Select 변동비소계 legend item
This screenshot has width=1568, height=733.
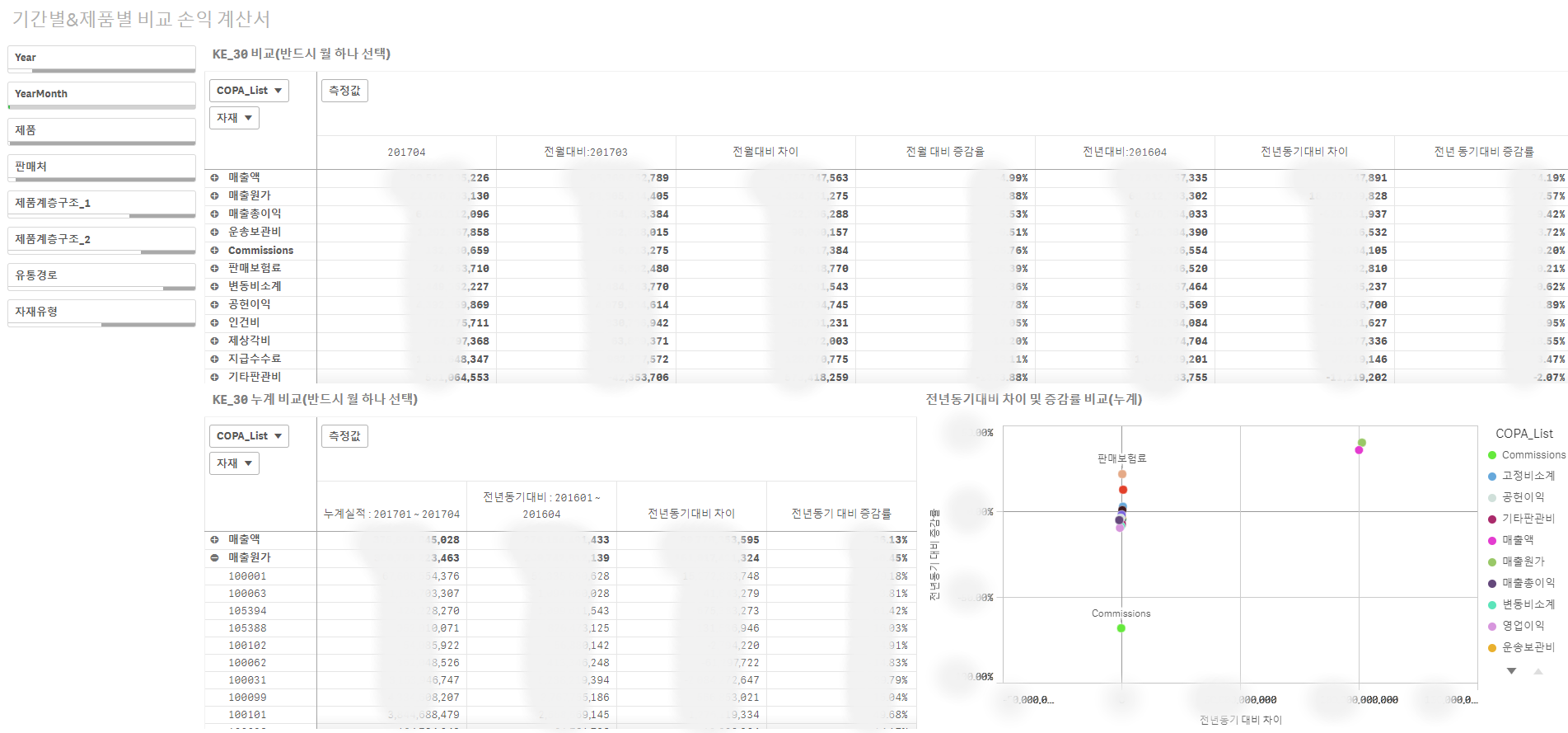[x=1521, y=605]
